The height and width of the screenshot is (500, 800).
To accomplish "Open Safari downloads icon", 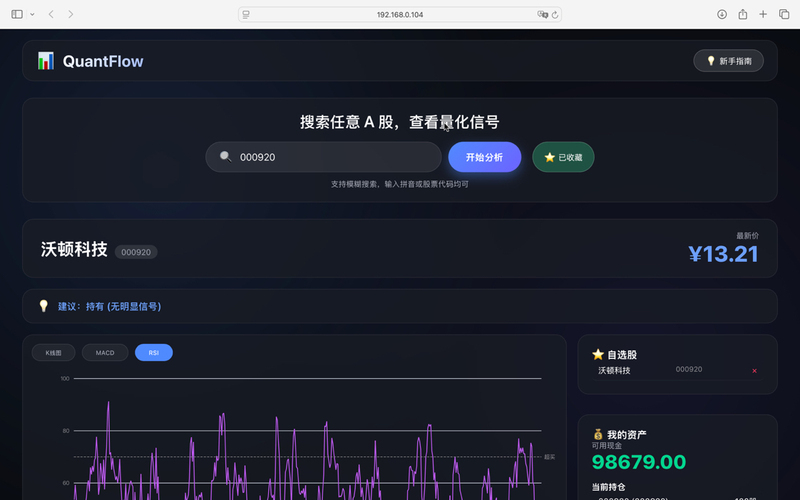I will click(x=721, y=14).
